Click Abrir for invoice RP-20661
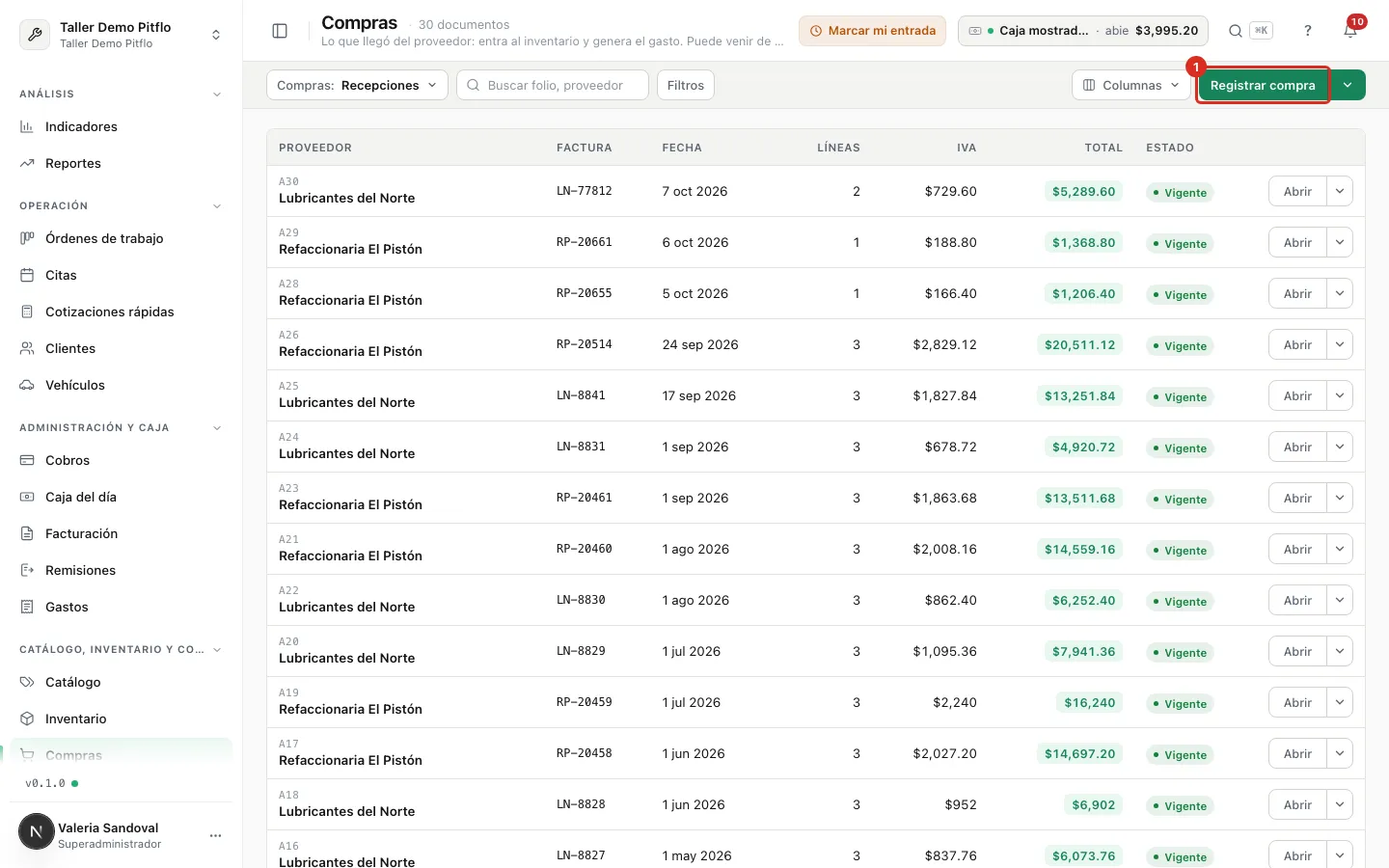 point(1297,242)
